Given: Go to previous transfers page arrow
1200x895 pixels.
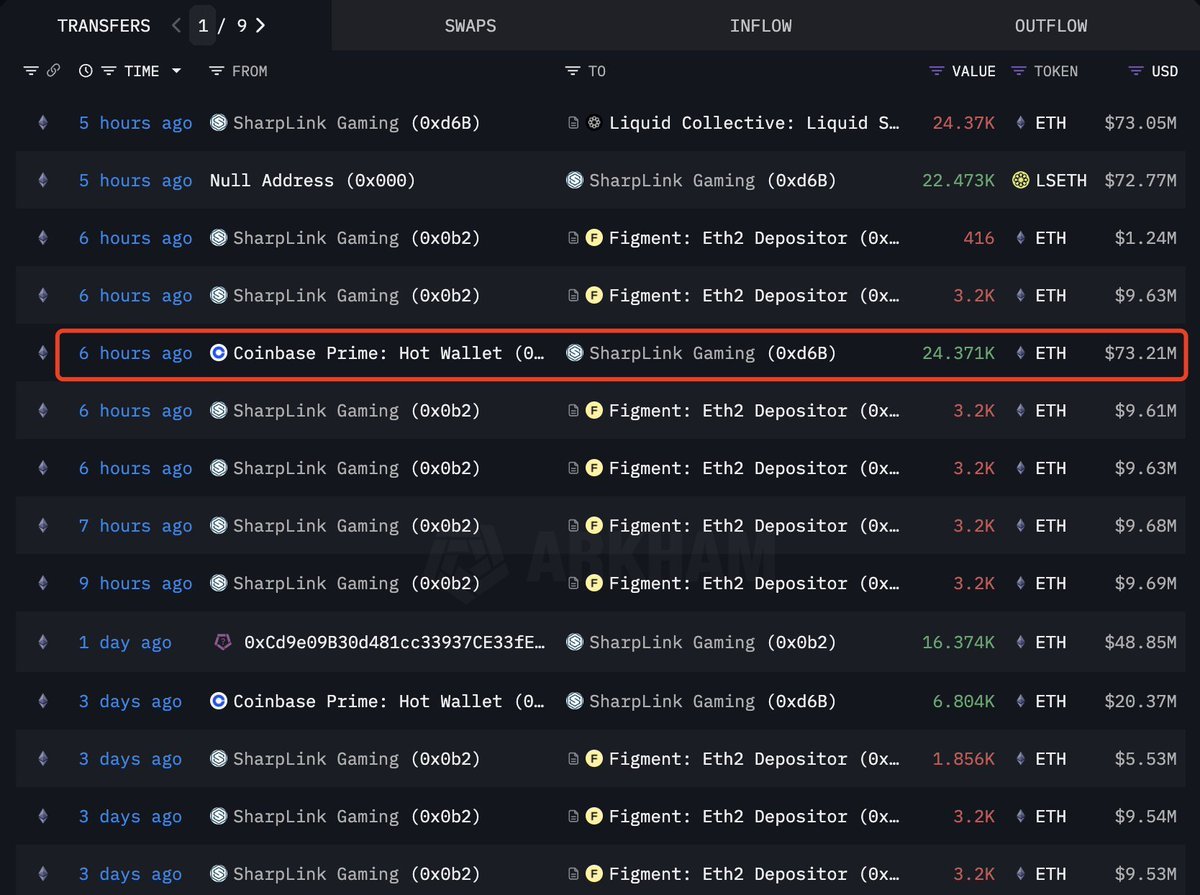Looking at the screenshot, I should (x=177, y=26).
